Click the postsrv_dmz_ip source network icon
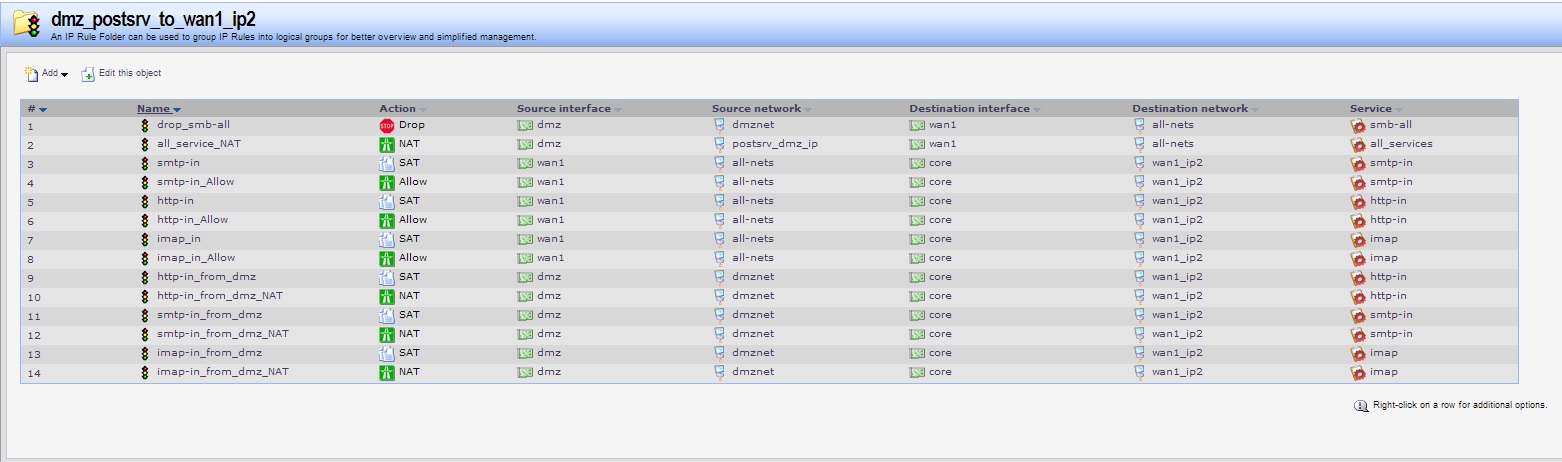This screenshot has height=462, width=1562. 719,144
